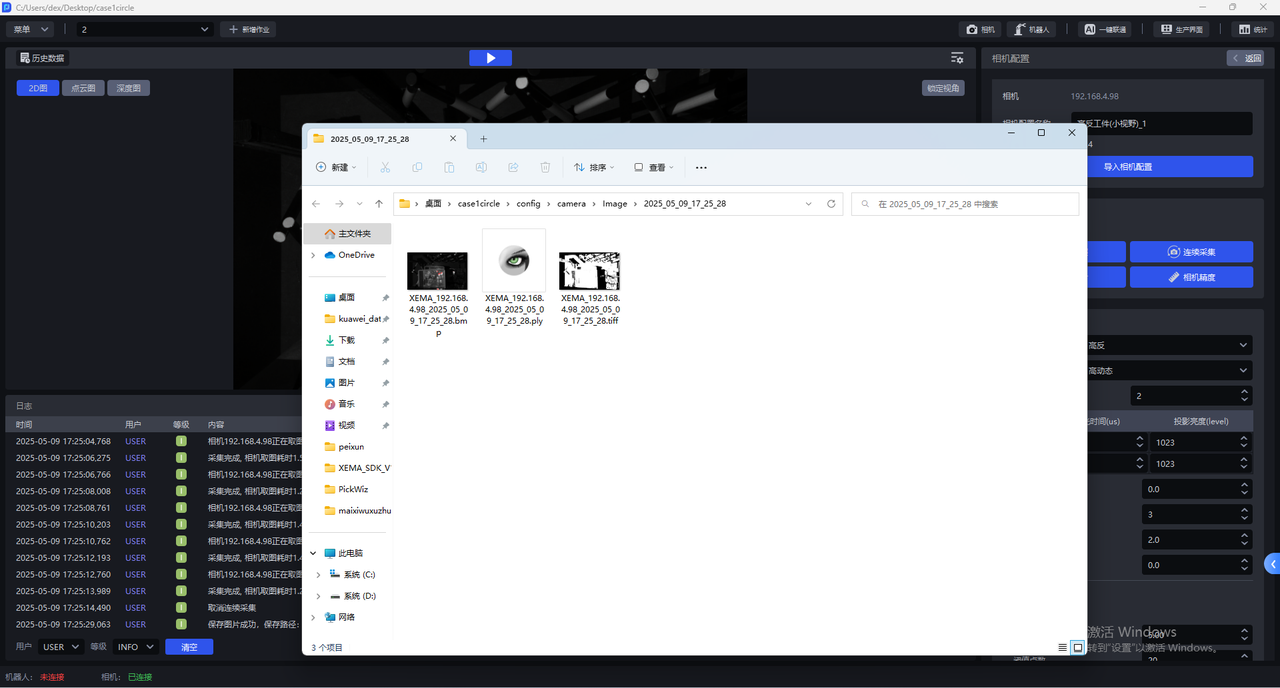Expand the 此电脑 tree node
Image resolution: width=1280 pixels, height=688 pixels.
pyautogui.click(x=313, y=553)
